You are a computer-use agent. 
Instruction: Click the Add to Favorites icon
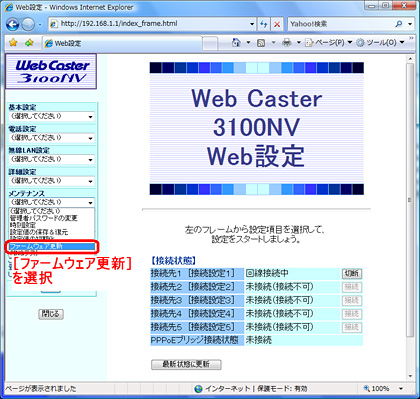[x=29, y=43]
